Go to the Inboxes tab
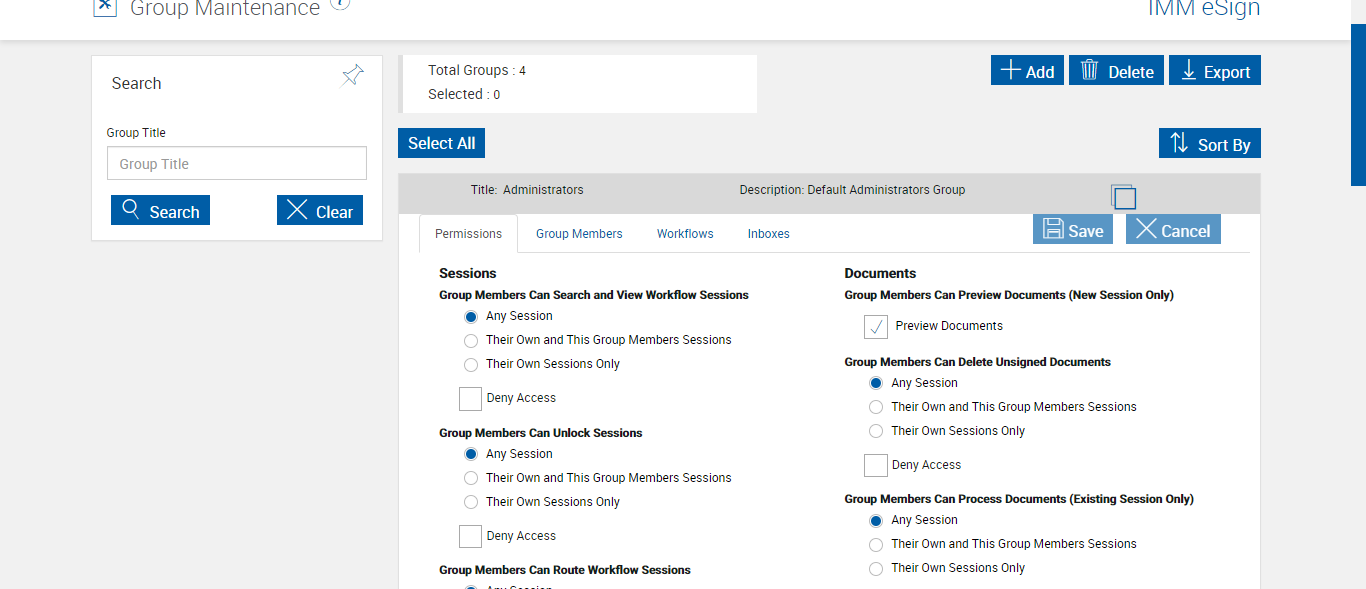 (x=768, y=234)
